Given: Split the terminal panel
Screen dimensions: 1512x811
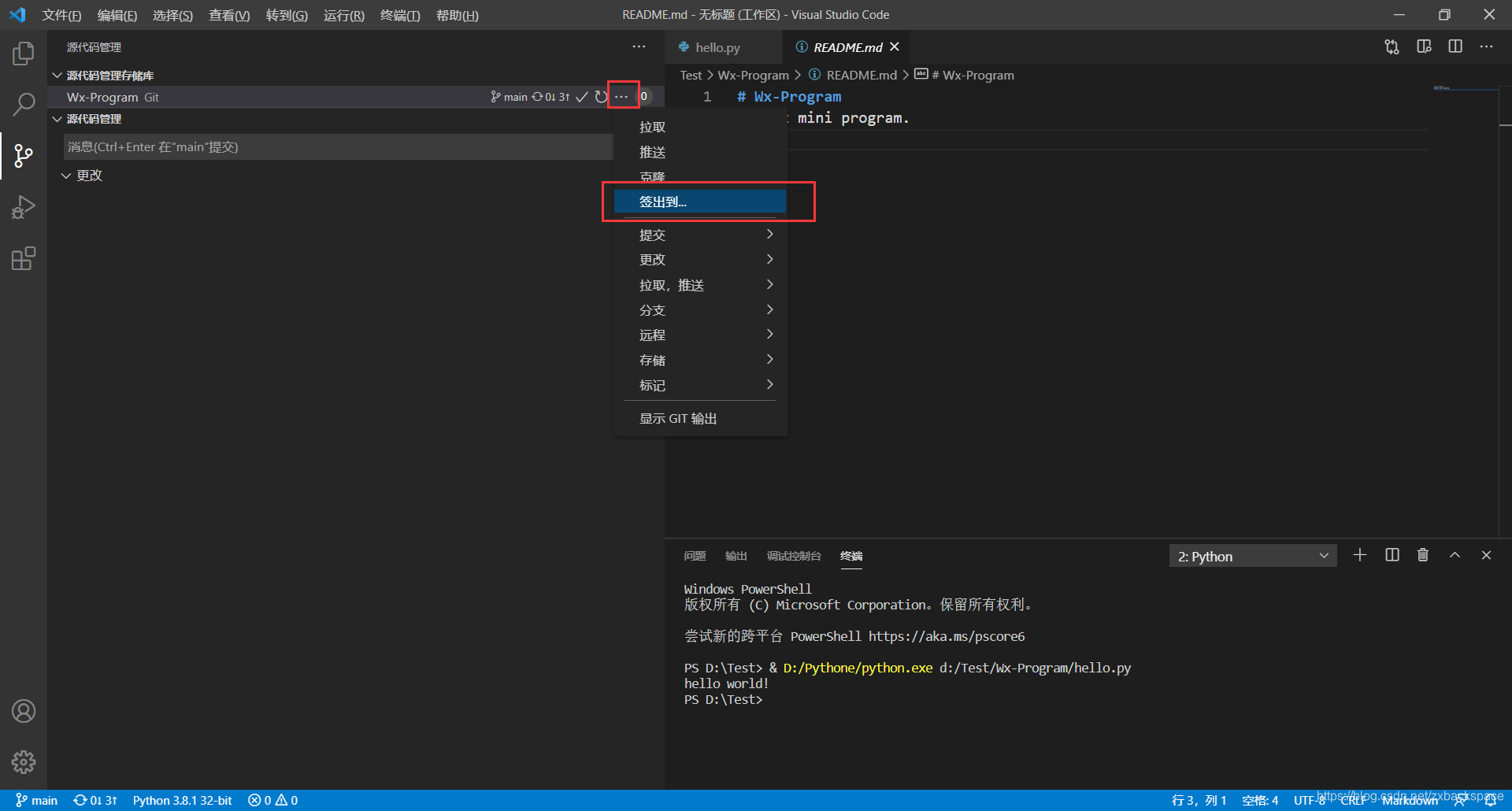Looking at the screenshot, I should pyautogui.click(x=1392, y=555).
